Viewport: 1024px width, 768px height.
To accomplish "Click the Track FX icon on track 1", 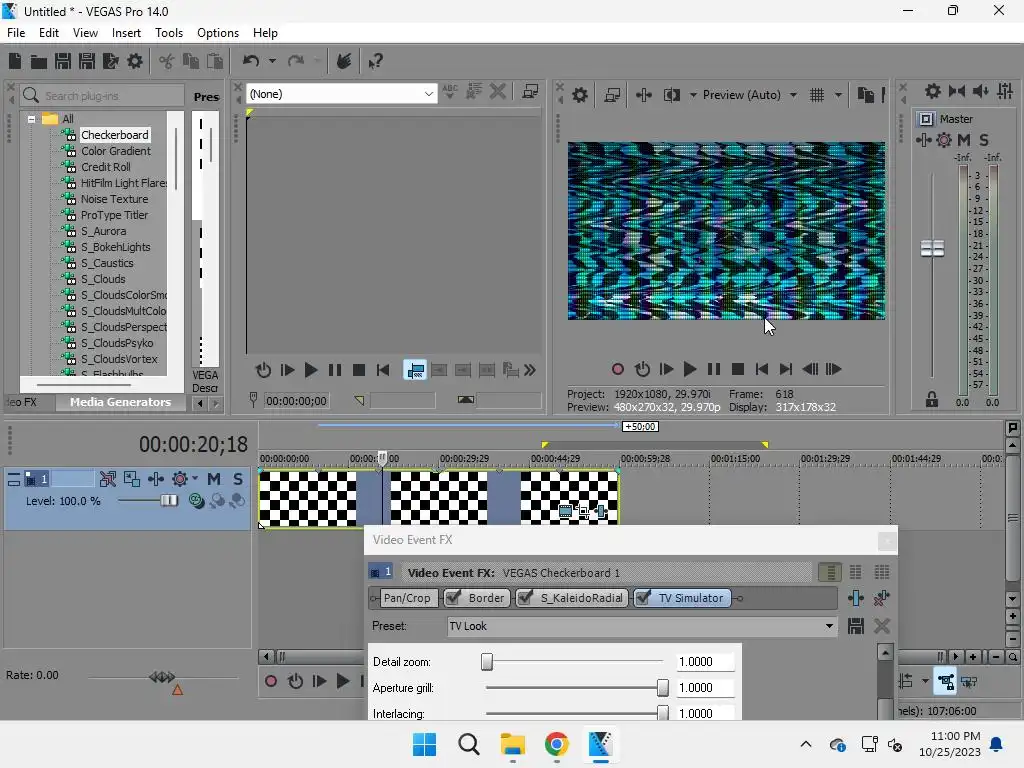I will [180, 479].
